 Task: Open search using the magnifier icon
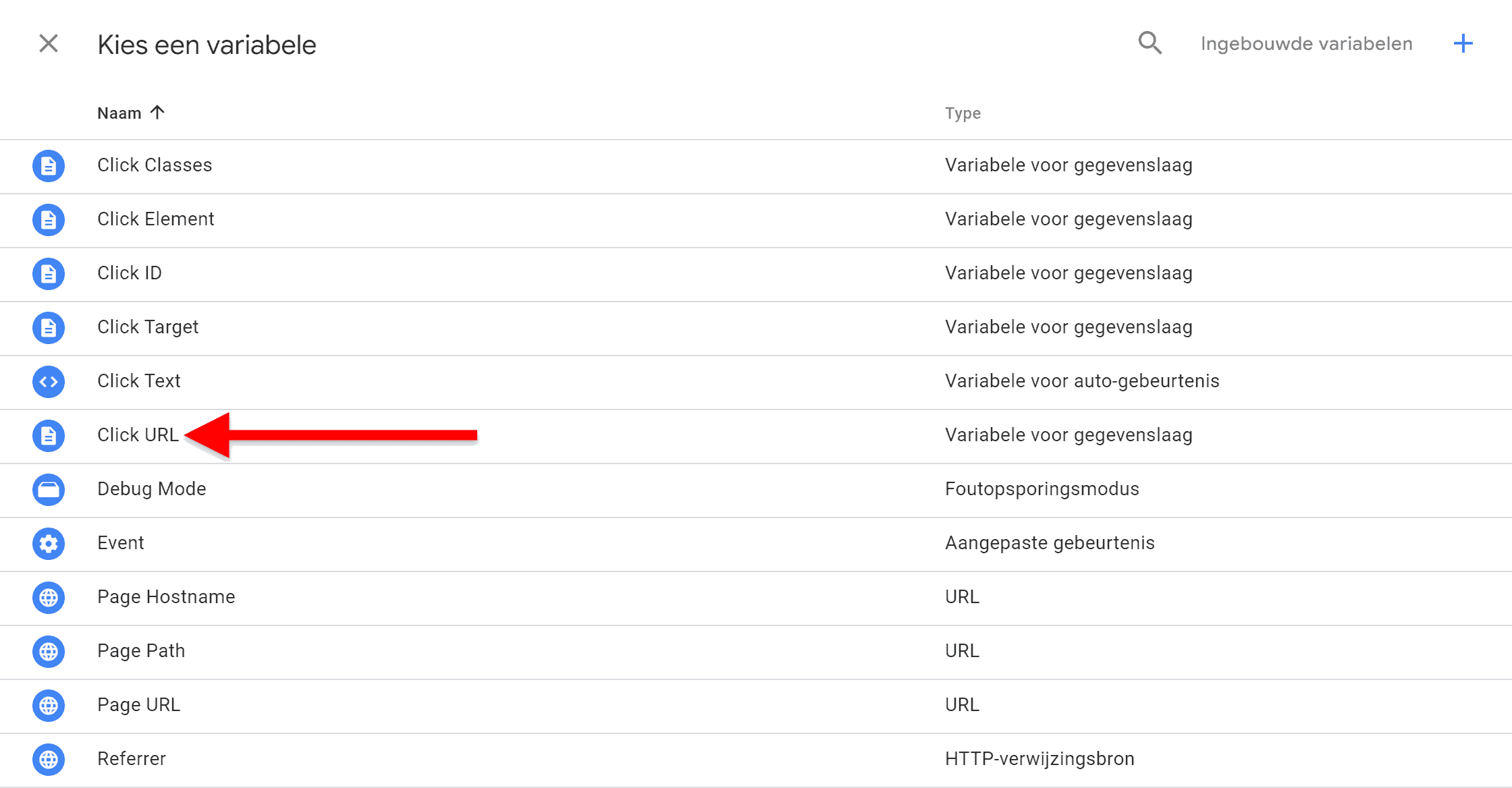click(1150, 43)
